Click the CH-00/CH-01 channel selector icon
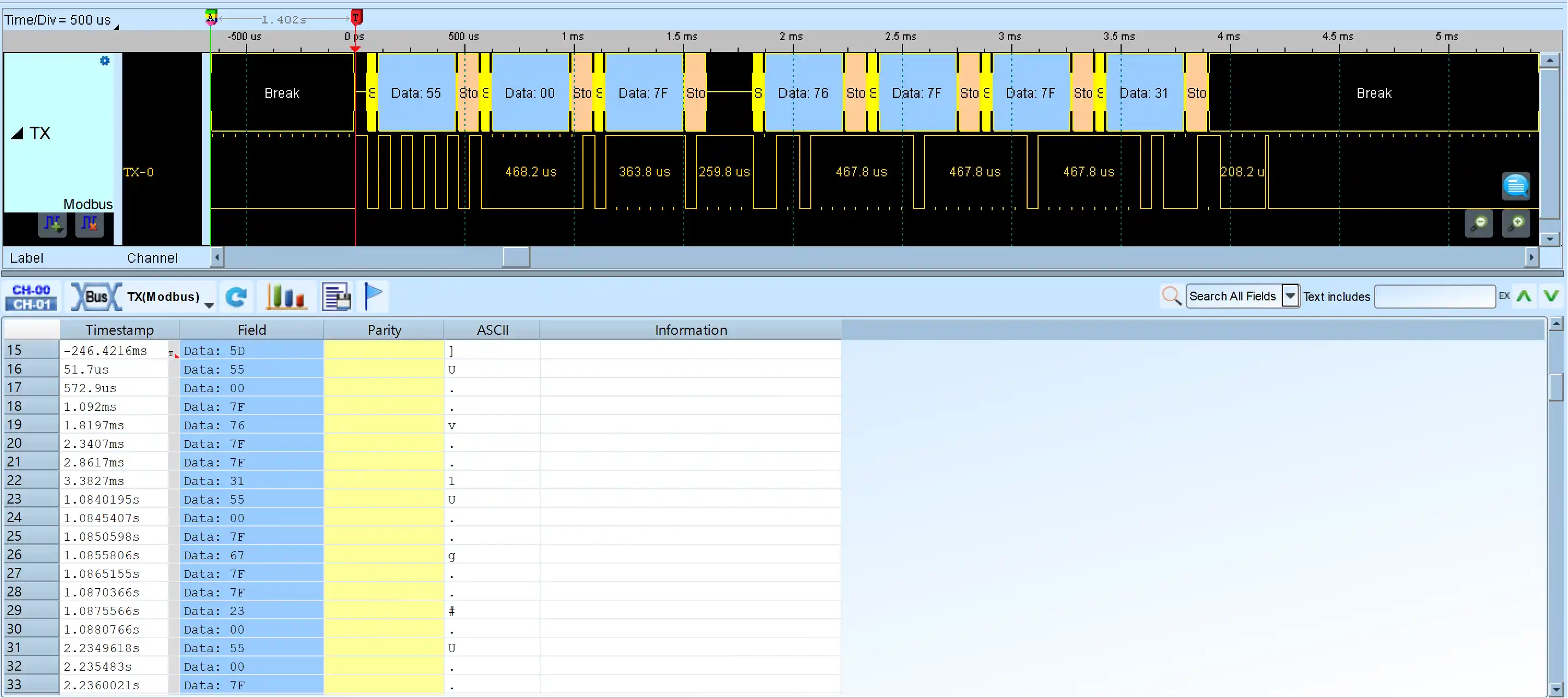The width and height of the screenshot is (1568, 698). (31, 297)
